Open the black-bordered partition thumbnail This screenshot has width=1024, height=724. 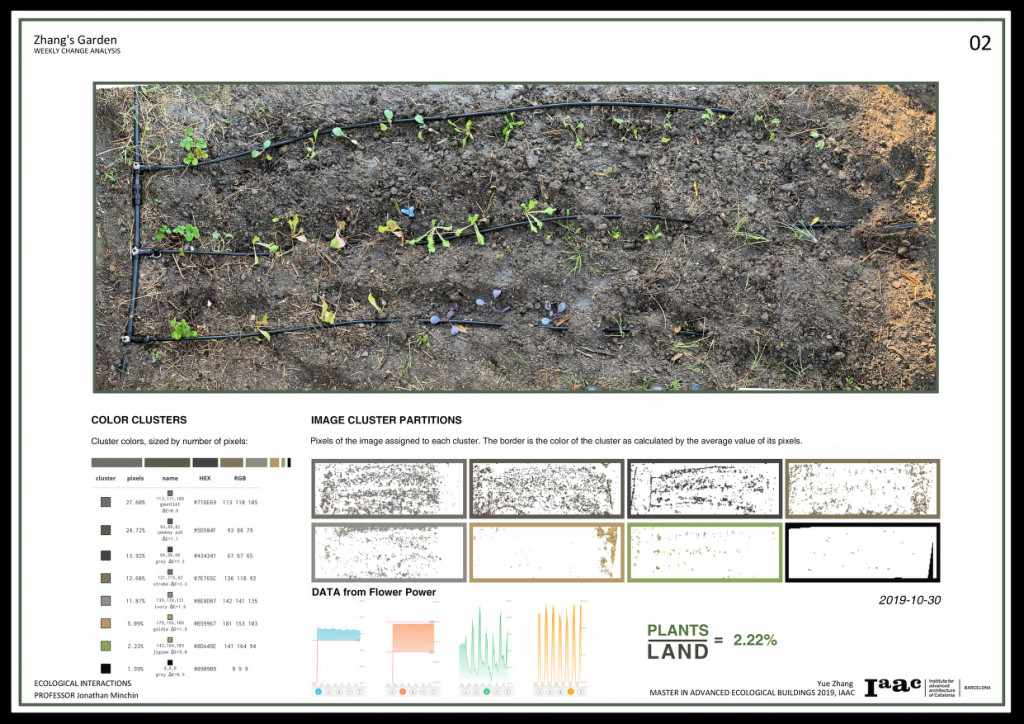(x=862, y=552)
